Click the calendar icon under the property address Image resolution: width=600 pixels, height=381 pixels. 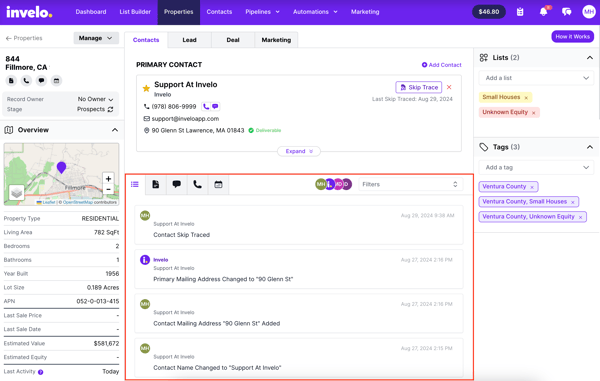[x=56, y=81]
